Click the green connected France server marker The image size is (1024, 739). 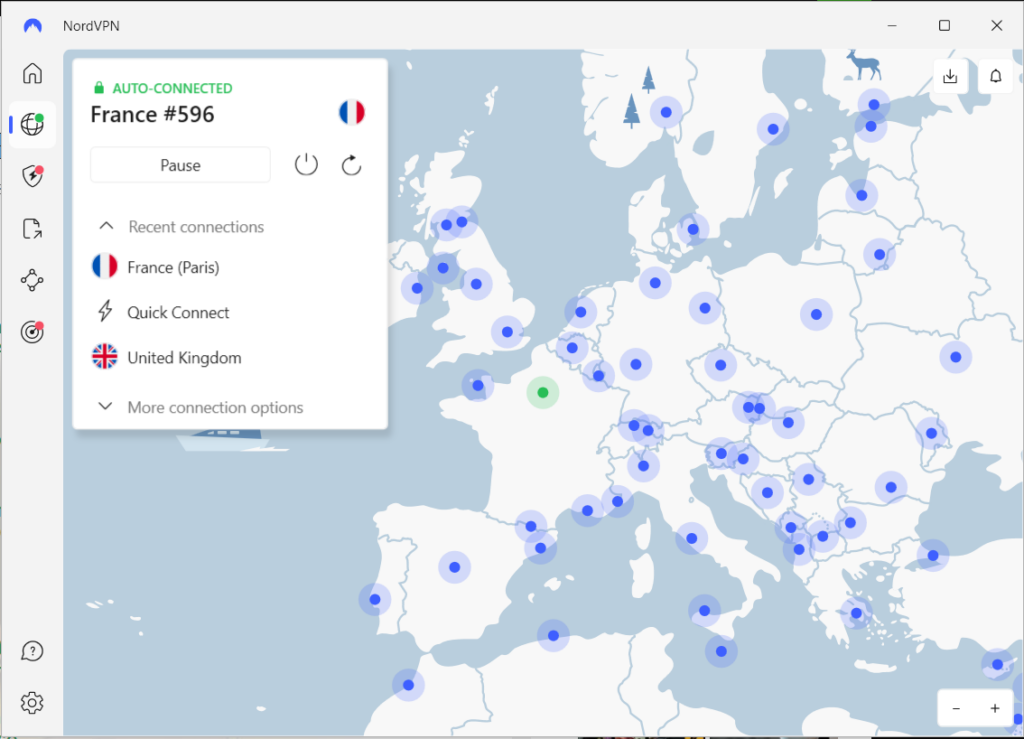(x=543, y=392)
